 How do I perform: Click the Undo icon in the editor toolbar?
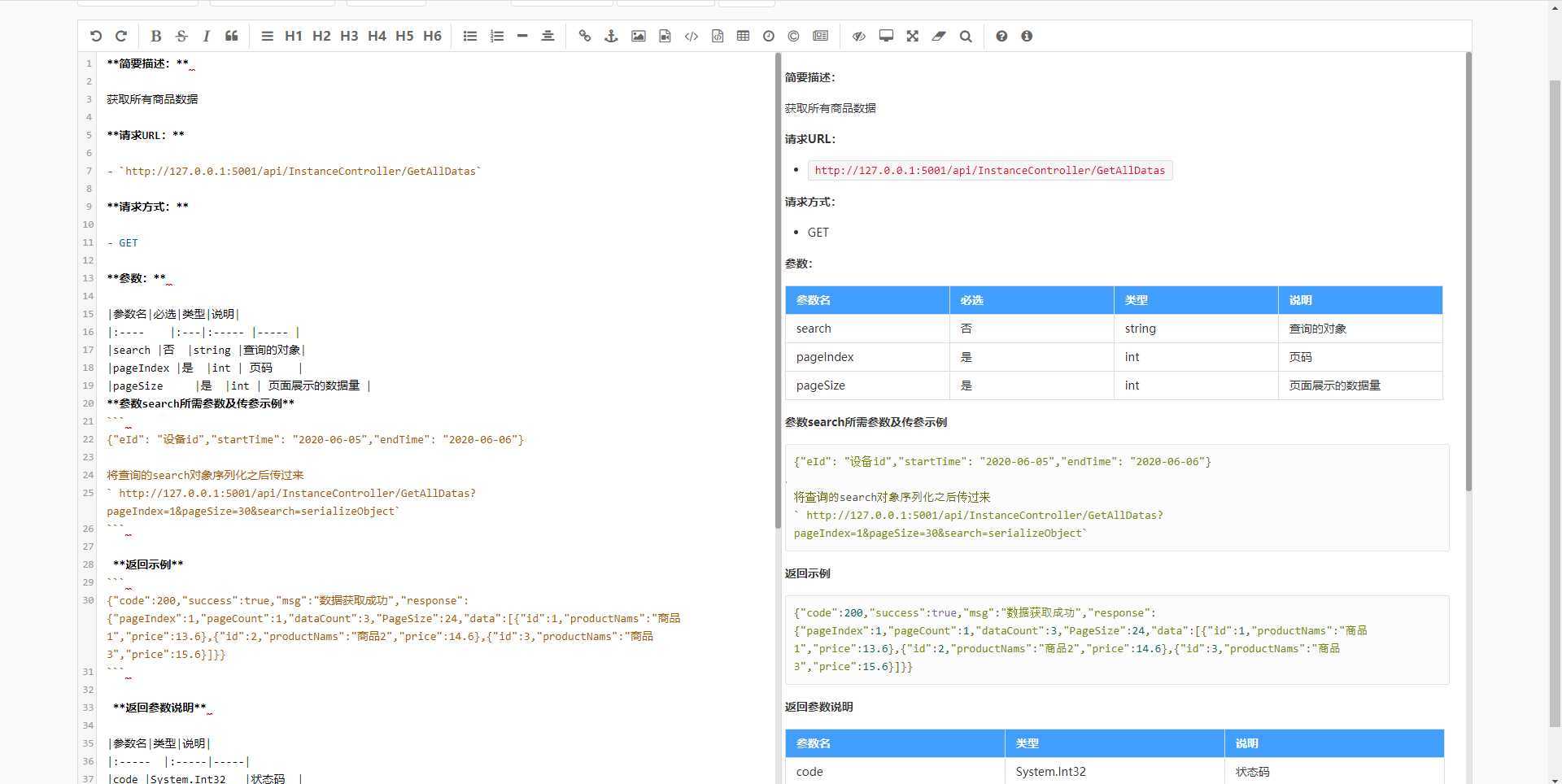96,36
